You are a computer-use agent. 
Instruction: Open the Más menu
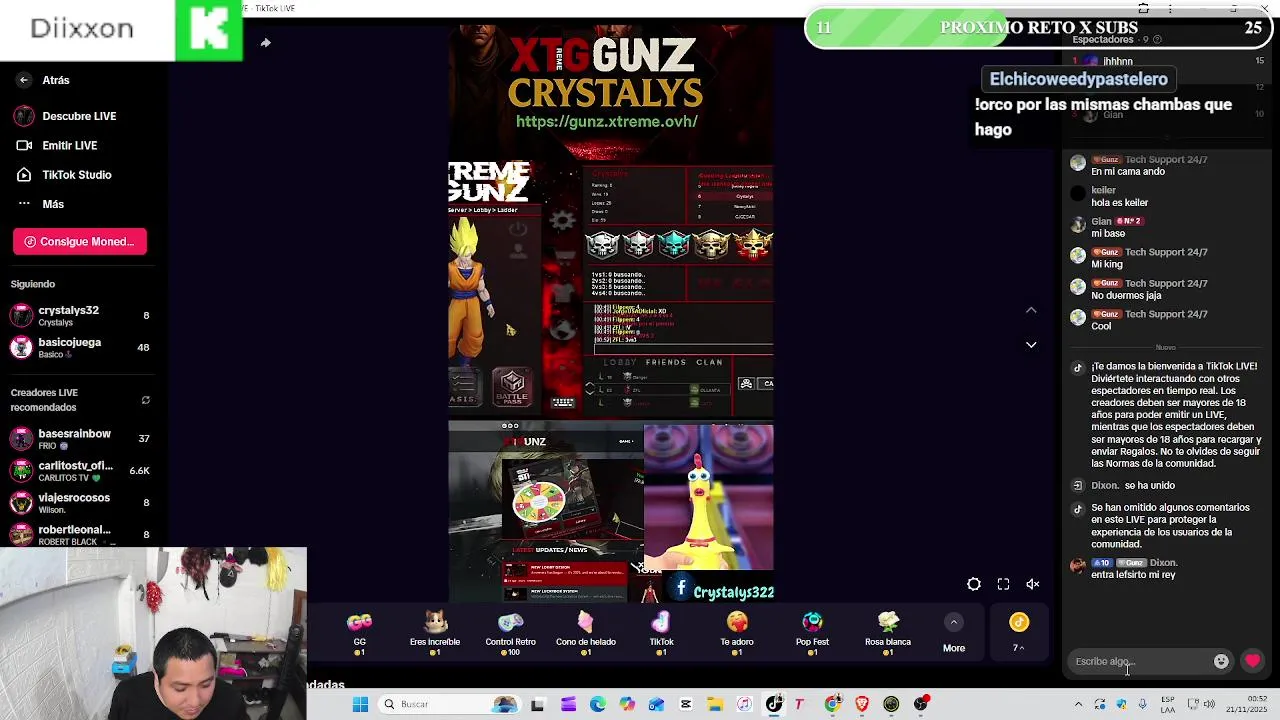[42, 204]
